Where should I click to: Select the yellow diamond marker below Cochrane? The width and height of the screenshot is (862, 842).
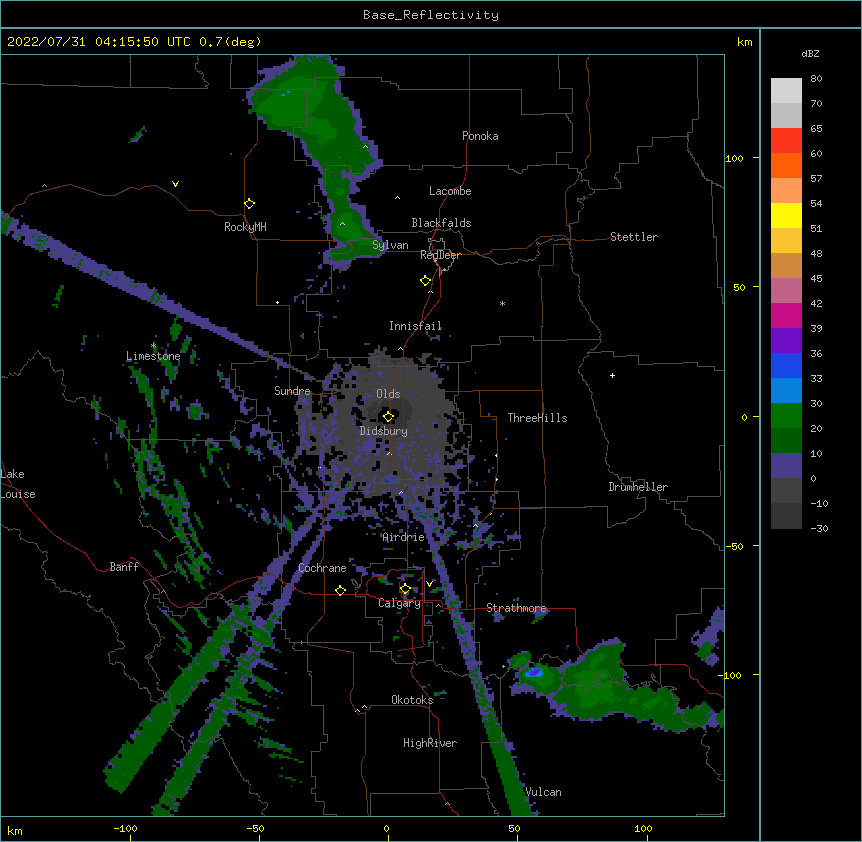click(340, 590)
